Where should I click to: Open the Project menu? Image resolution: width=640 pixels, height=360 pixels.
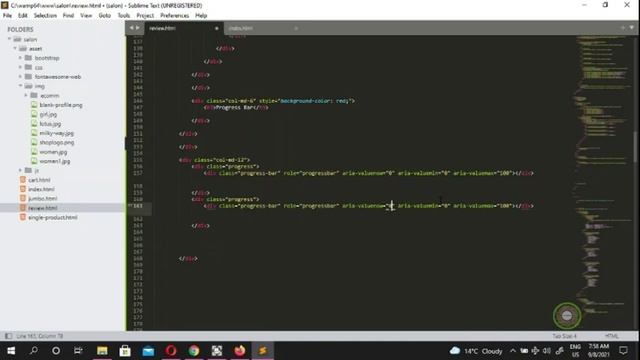[145, 16]
